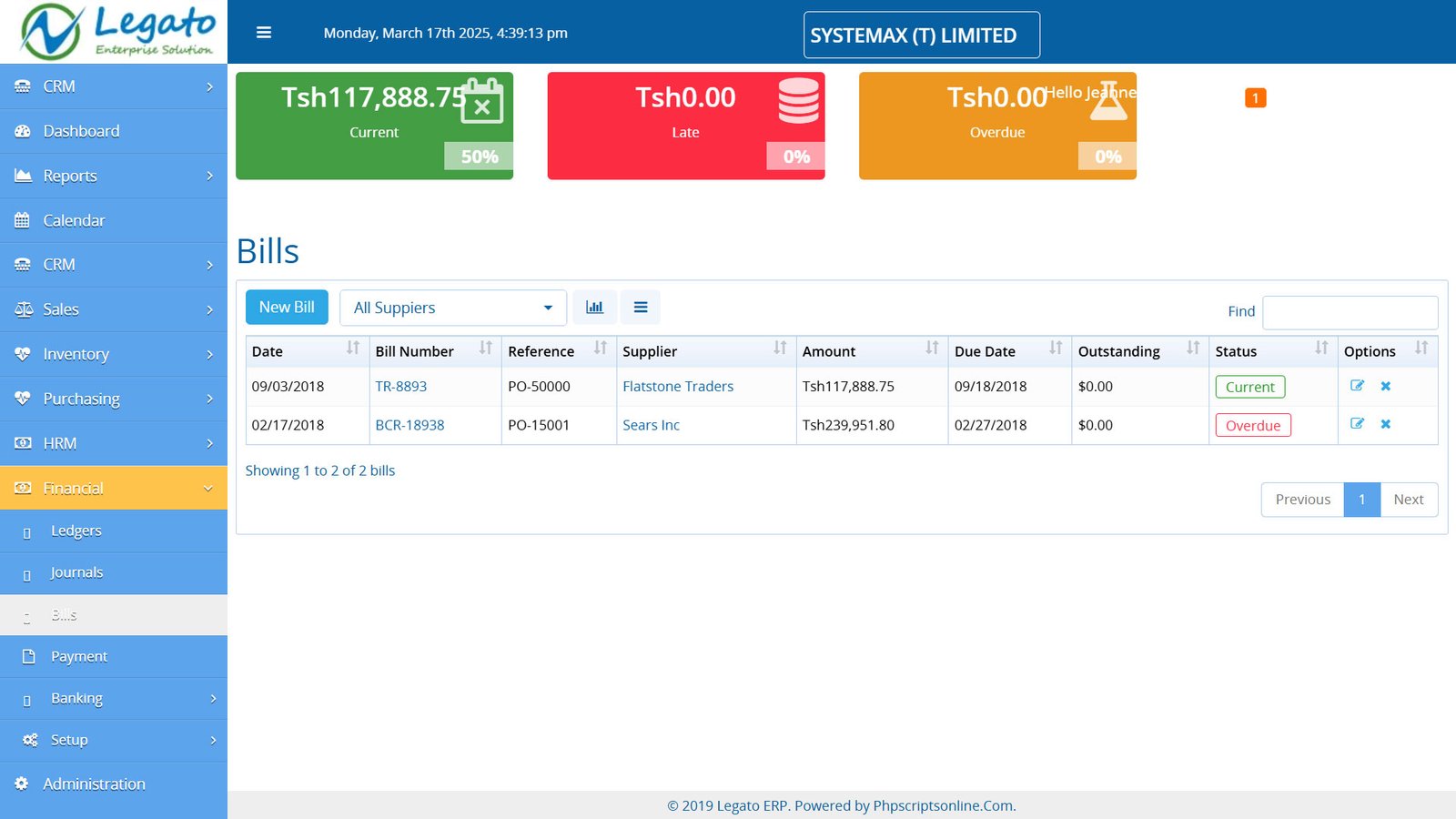
Task: Go to Journals under Financial
Action: tap(114, 572)
